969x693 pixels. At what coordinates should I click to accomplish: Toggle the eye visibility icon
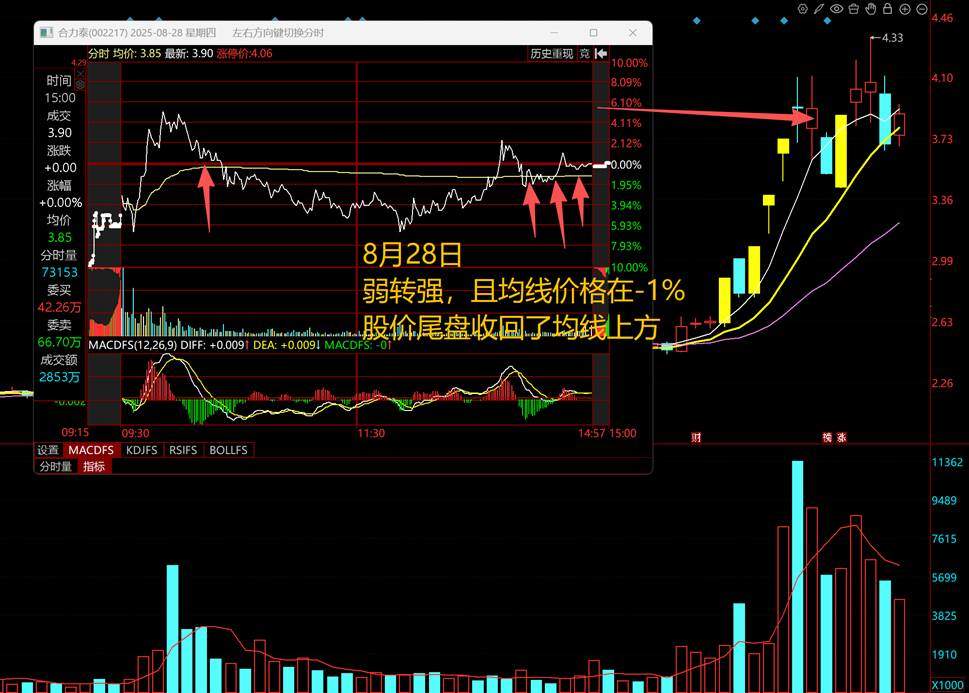837,9
